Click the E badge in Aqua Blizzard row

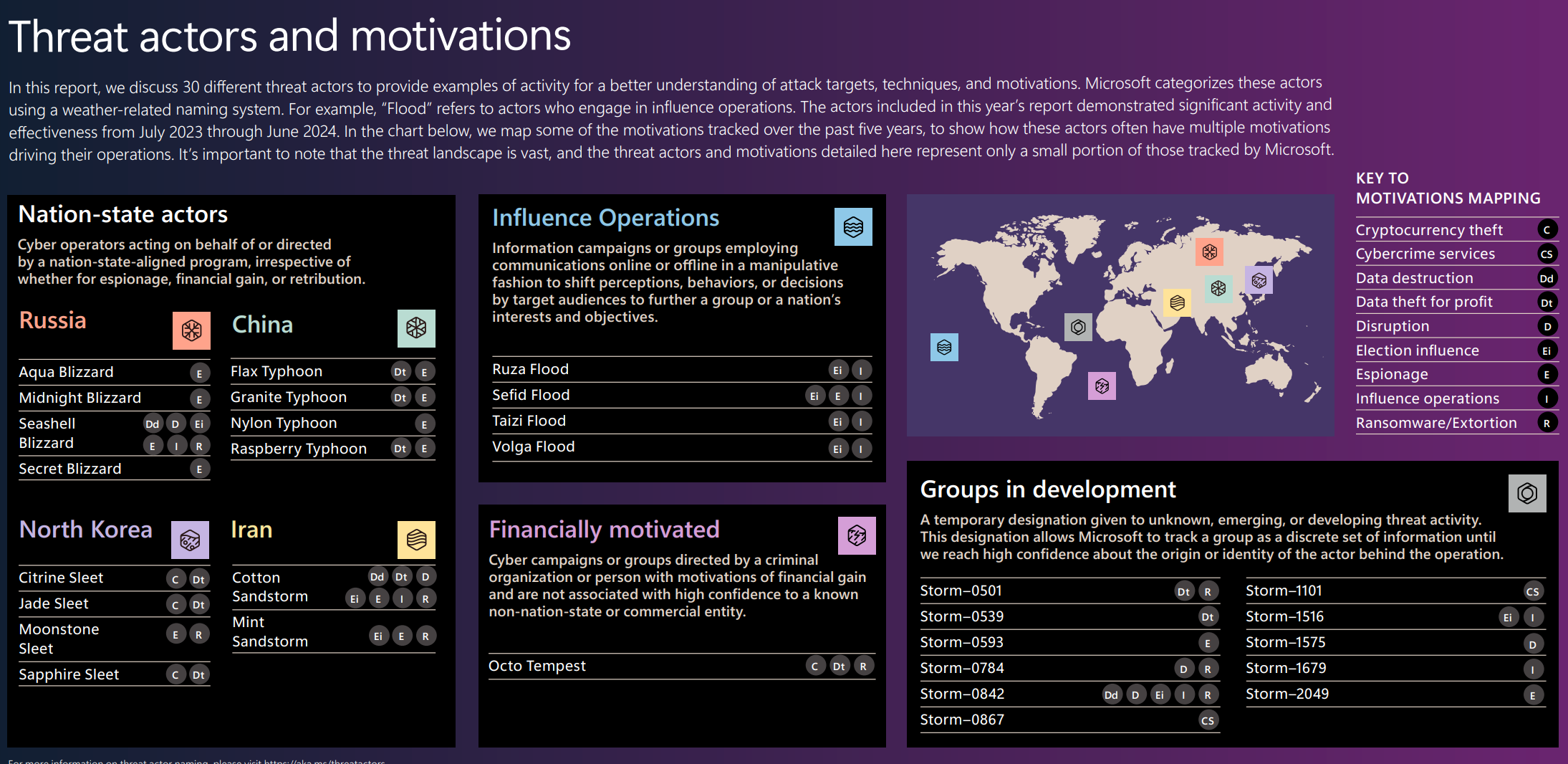pos(200,373)
